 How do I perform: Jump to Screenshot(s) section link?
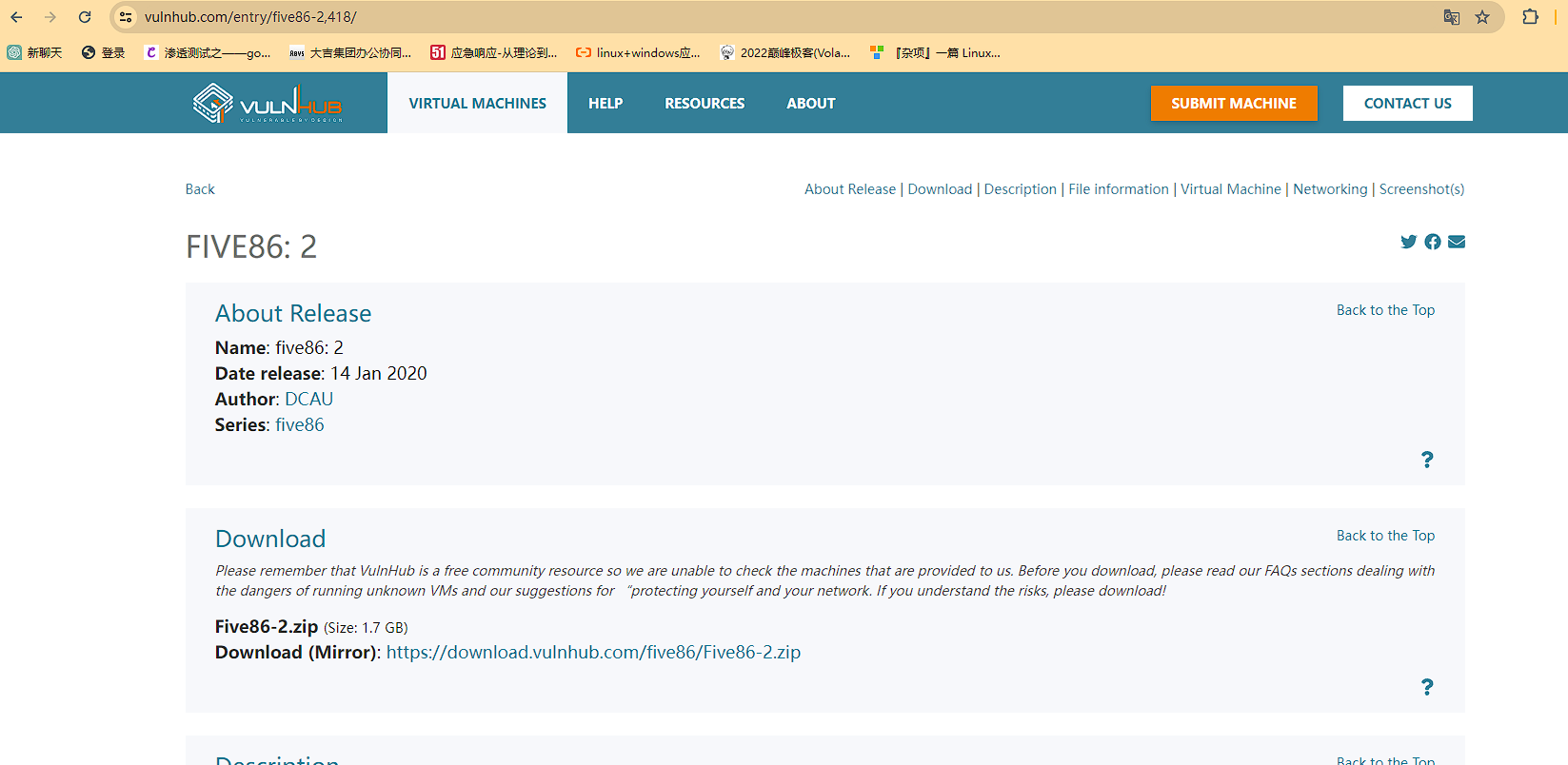pyautogui.click(x=1422, y=189)
